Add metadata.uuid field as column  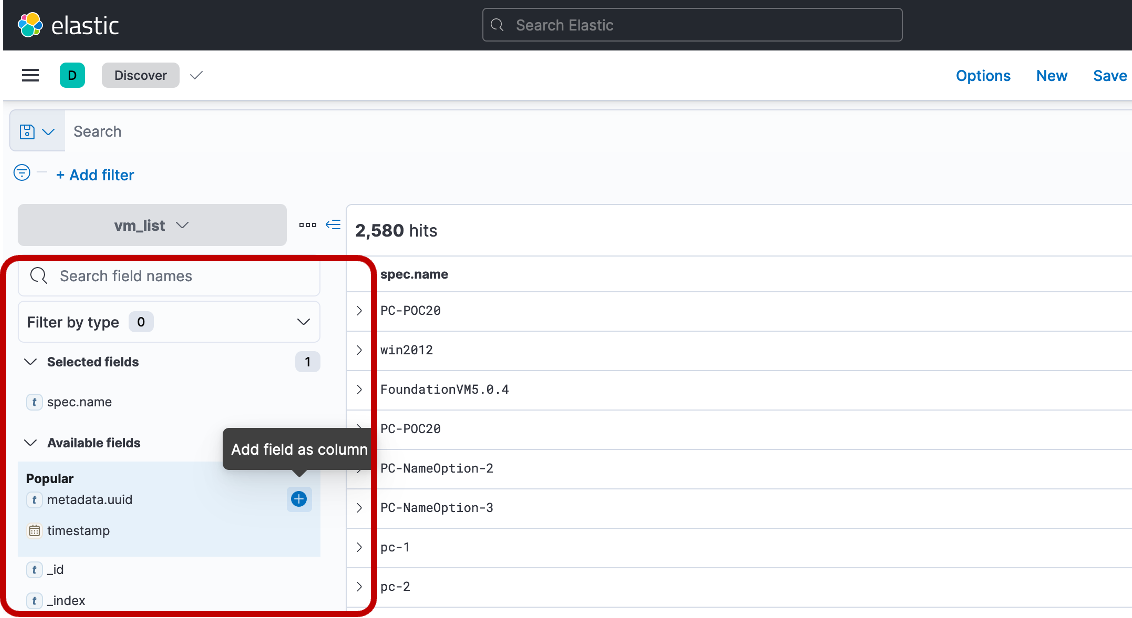[299, 499]
